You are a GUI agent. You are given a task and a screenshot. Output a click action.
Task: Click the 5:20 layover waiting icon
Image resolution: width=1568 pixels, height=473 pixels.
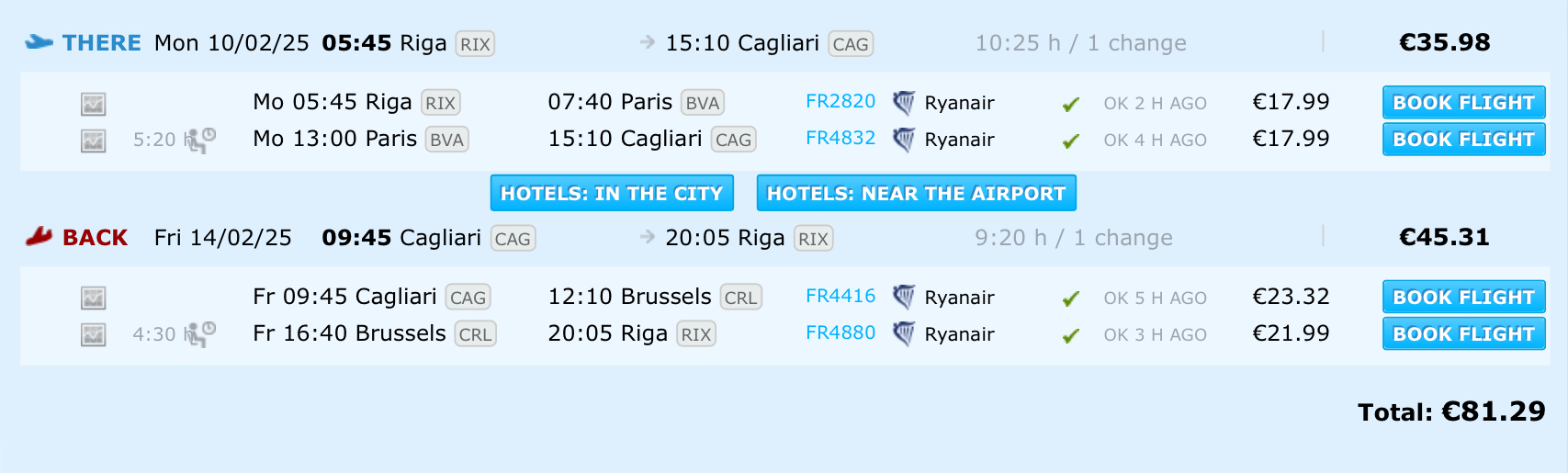coord(199,140)
